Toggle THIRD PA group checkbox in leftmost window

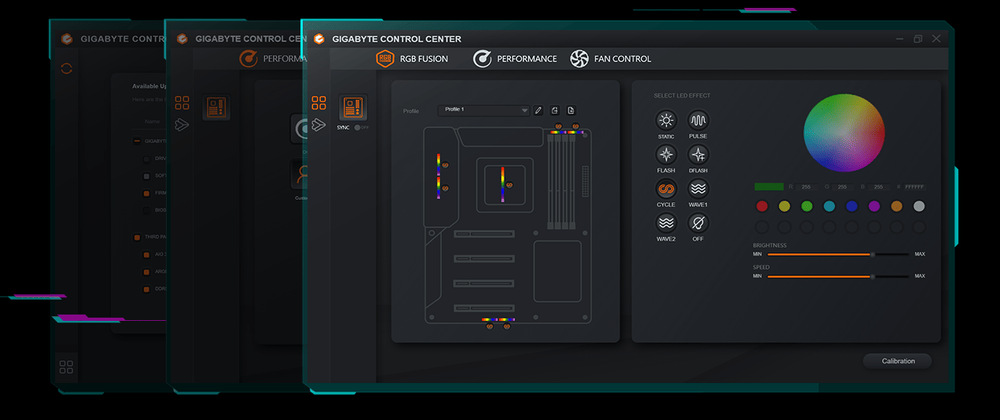click(x=136, y=237)
